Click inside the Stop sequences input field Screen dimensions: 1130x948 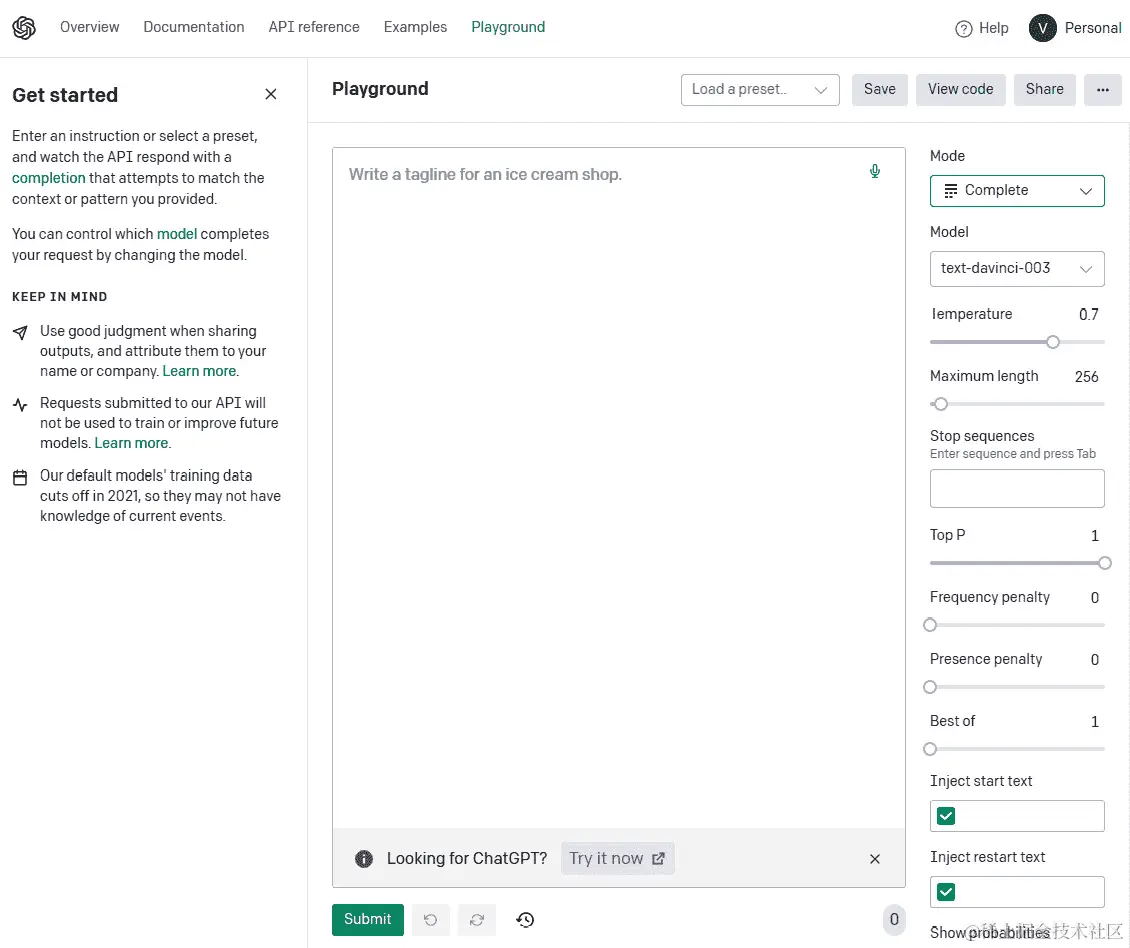click(x=1017, y=488)
